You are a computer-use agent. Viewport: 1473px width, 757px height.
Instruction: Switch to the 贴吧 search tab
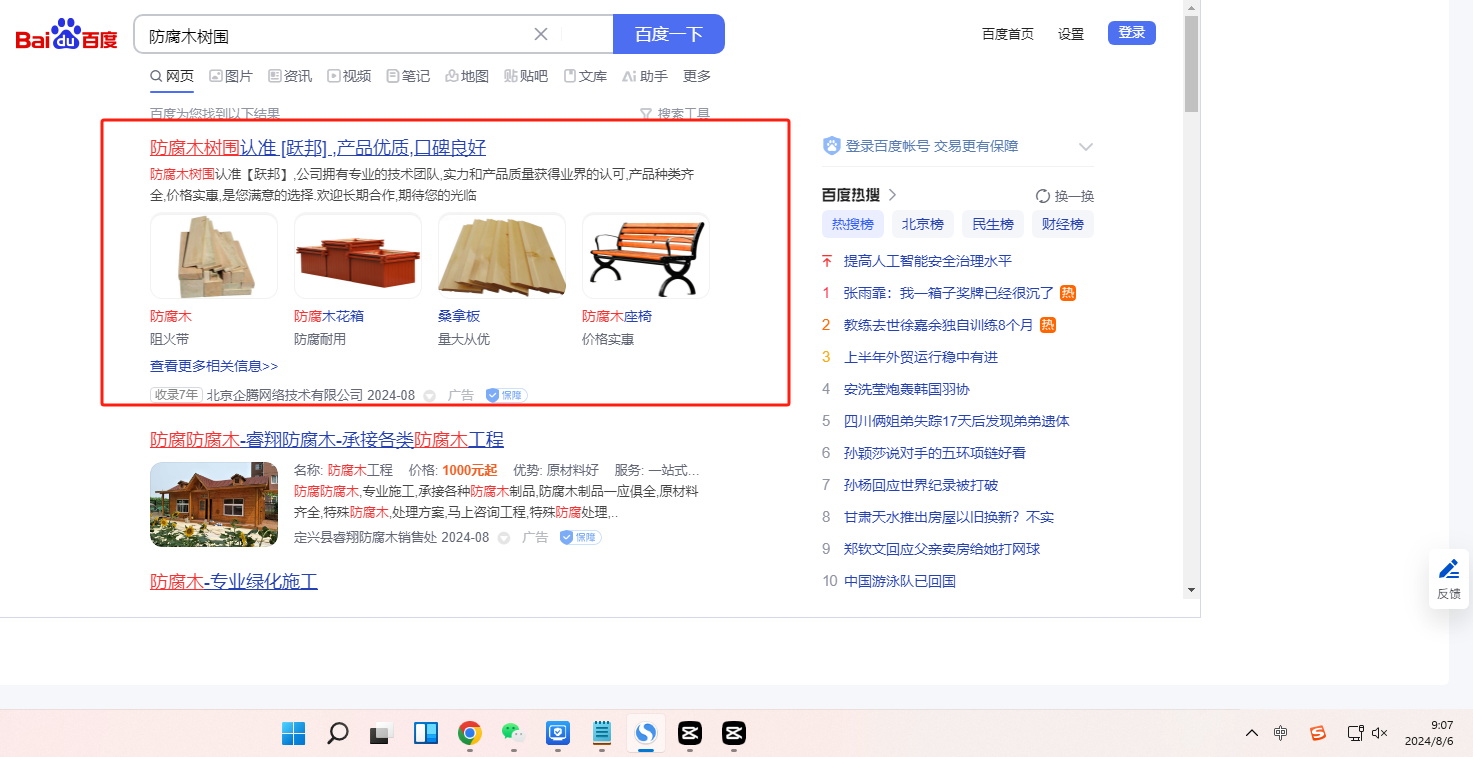(526, 76)
